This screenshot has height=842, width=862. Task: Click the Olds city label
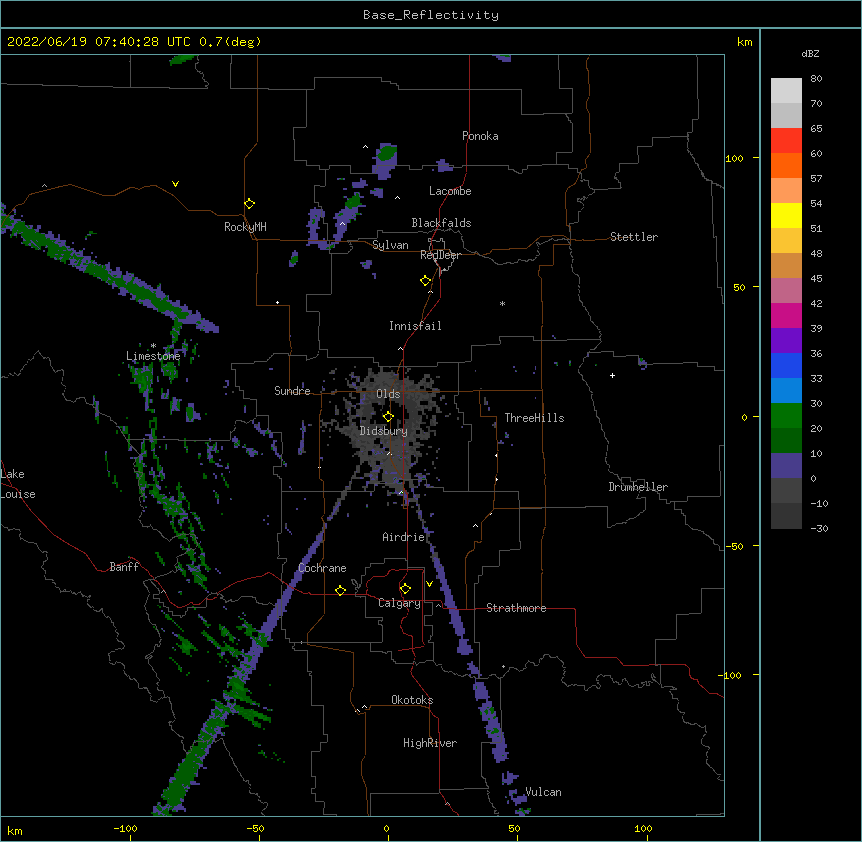click(x=388, y=394)
